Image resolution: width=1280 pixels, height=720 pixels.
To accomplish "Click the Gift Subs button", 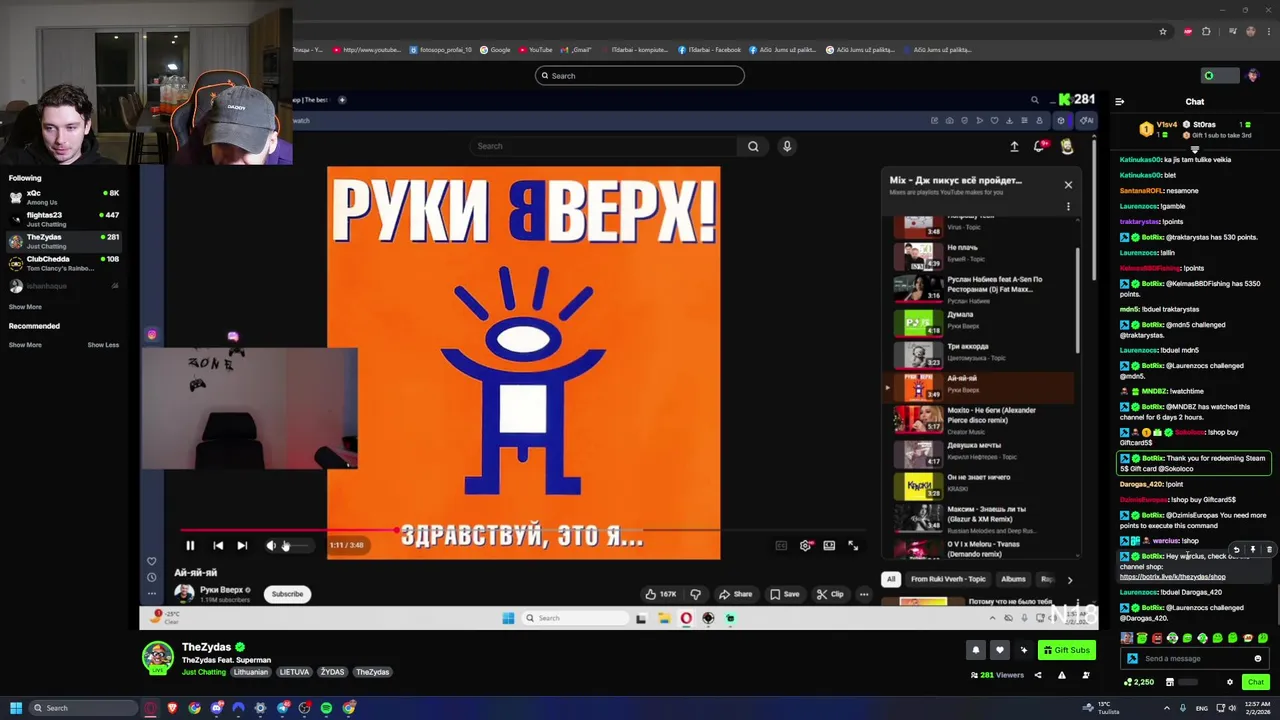I will coord(1066,650).
